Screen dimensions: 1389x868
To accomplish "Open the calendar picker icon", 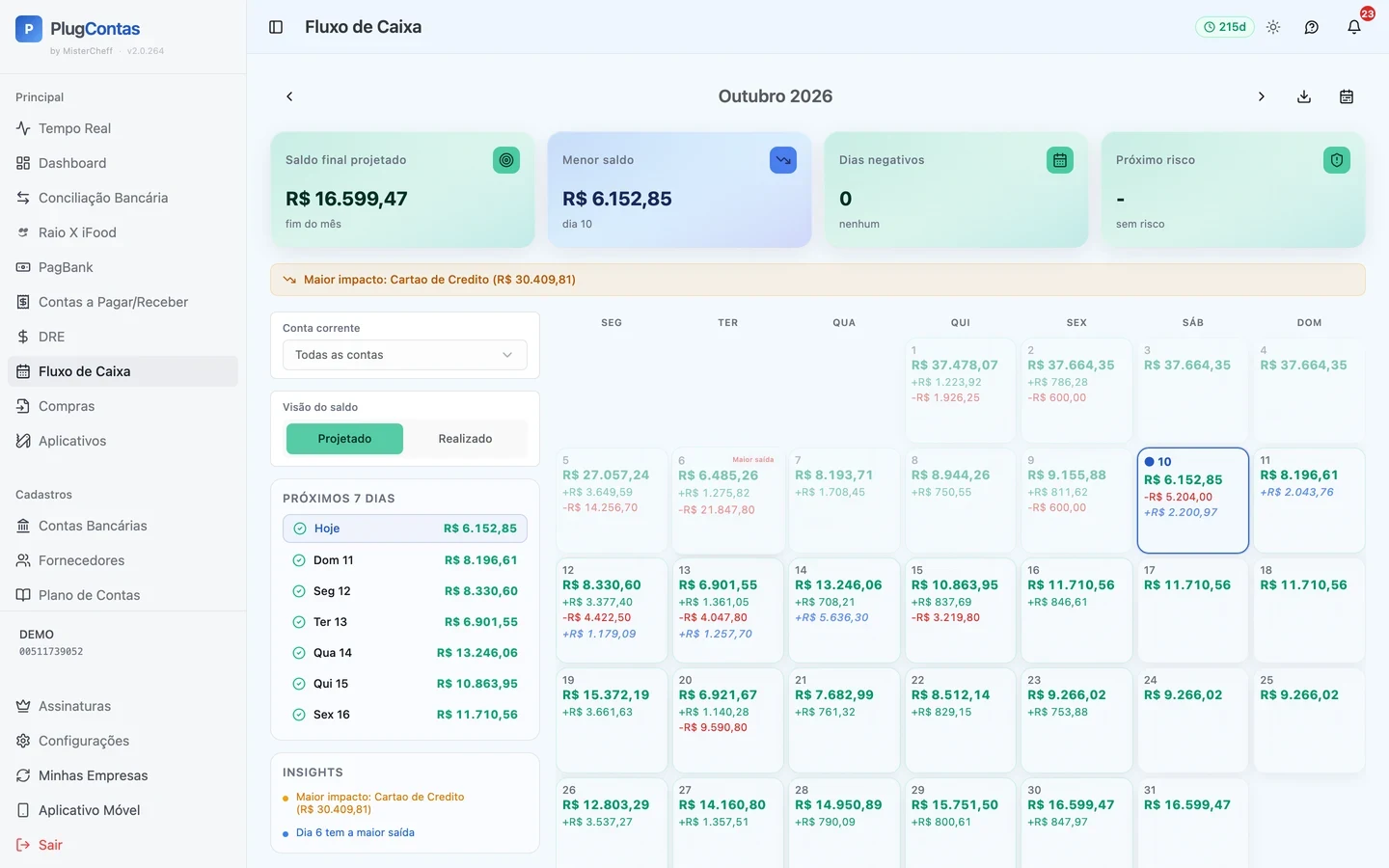I will 1347,96.
